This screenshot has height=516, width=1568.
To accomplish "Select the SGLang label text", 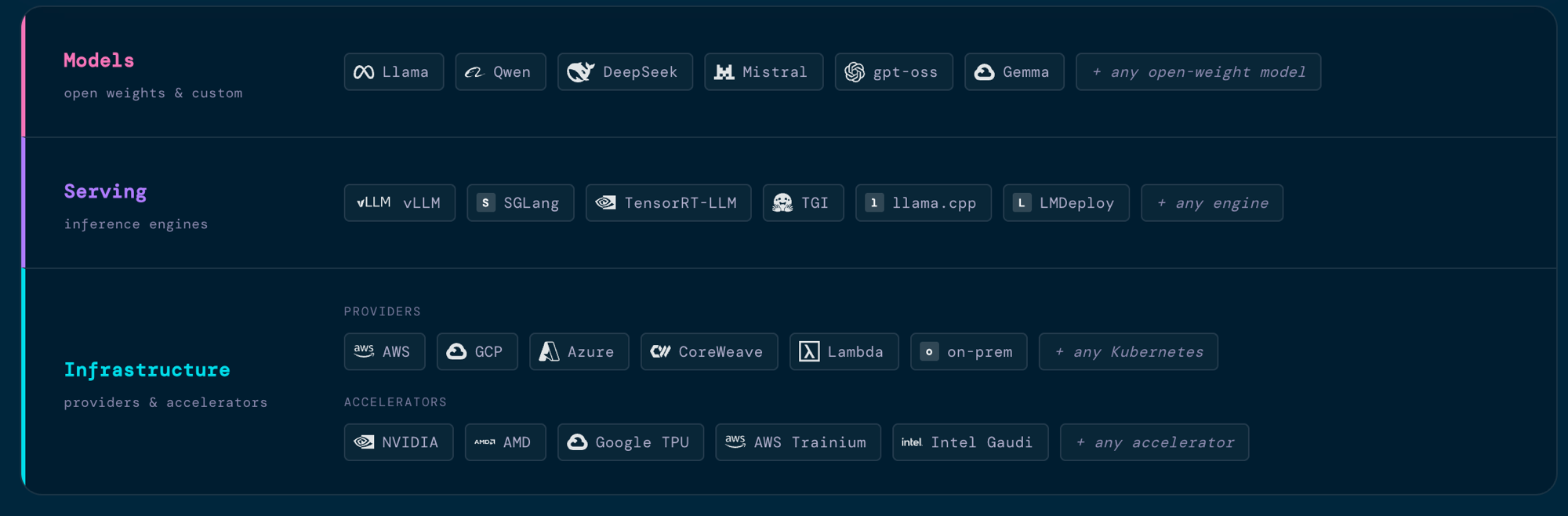I will (x=532, y=204).
